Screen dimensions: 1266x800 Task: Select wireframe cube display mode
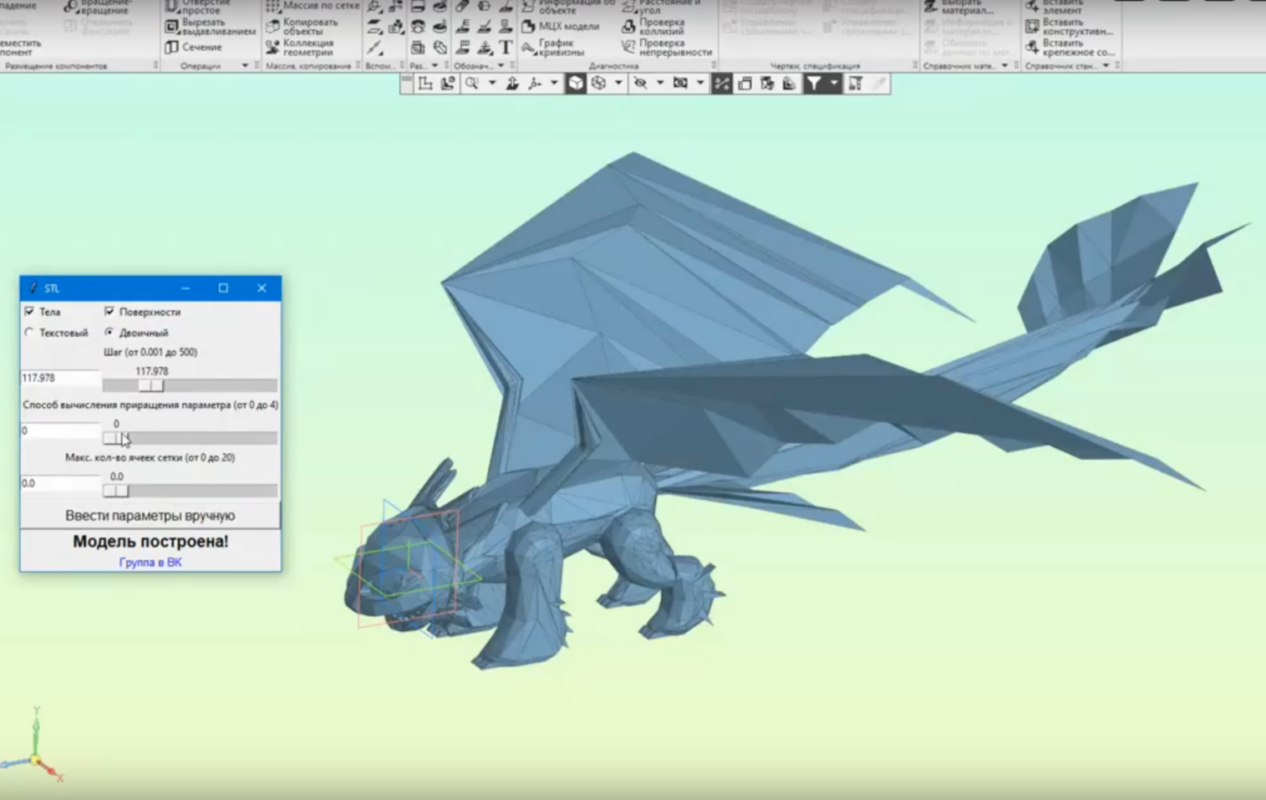tap(598, 84)
